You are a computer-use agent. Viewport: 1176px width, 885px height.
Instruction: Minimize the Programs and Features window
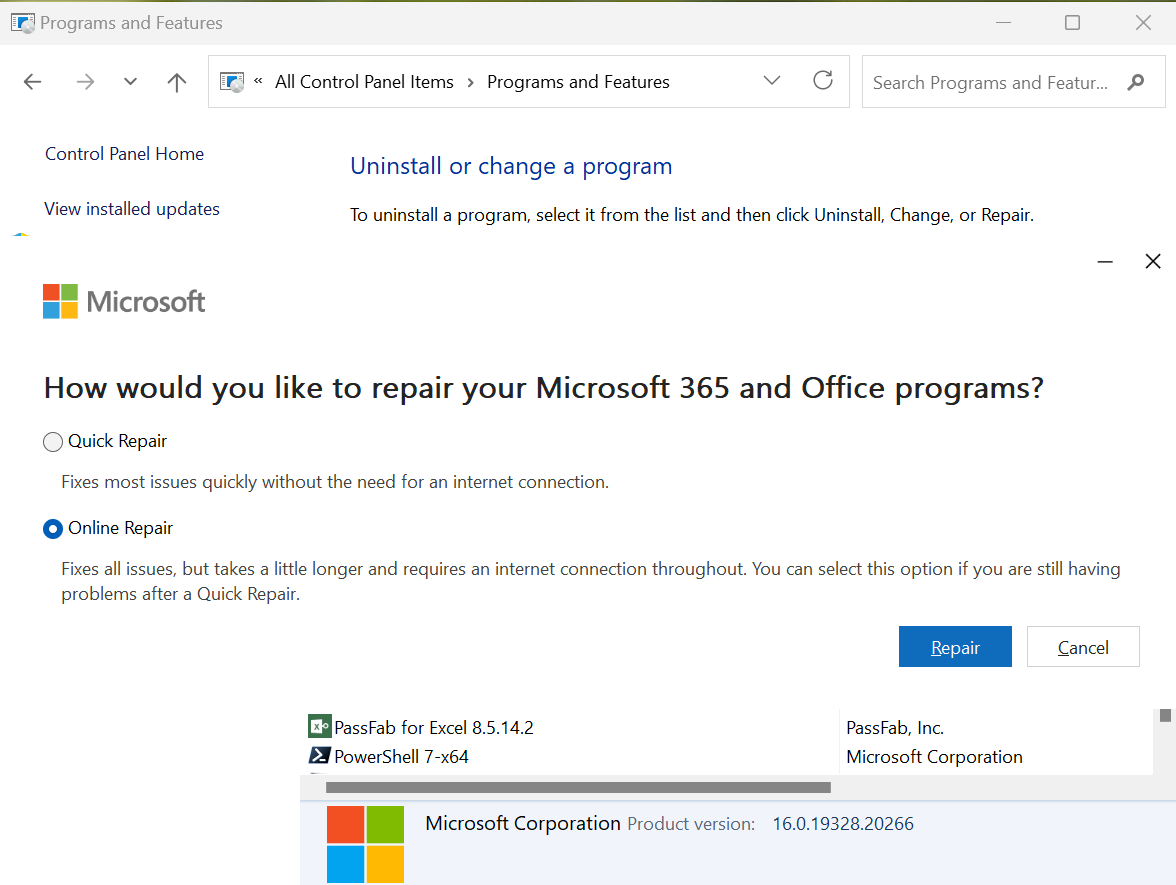1004,22
